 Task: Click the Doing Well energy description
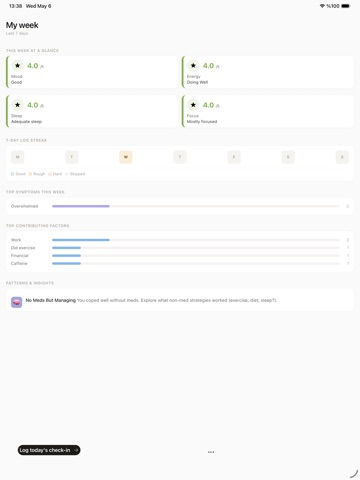pyautogui.click(x=197, y=82)
